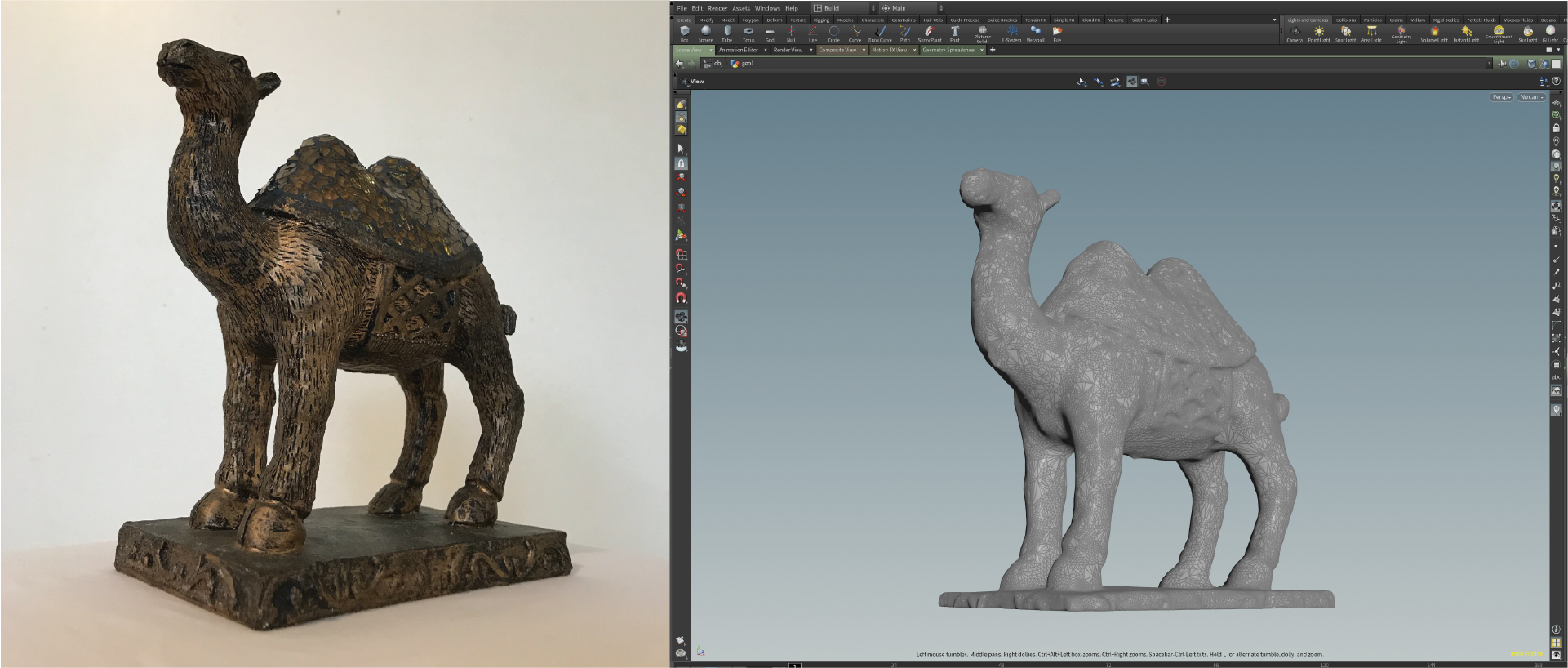Add Platonic Solids from shelf
This screenshot has width=1568, height=668.
point(982,33)
